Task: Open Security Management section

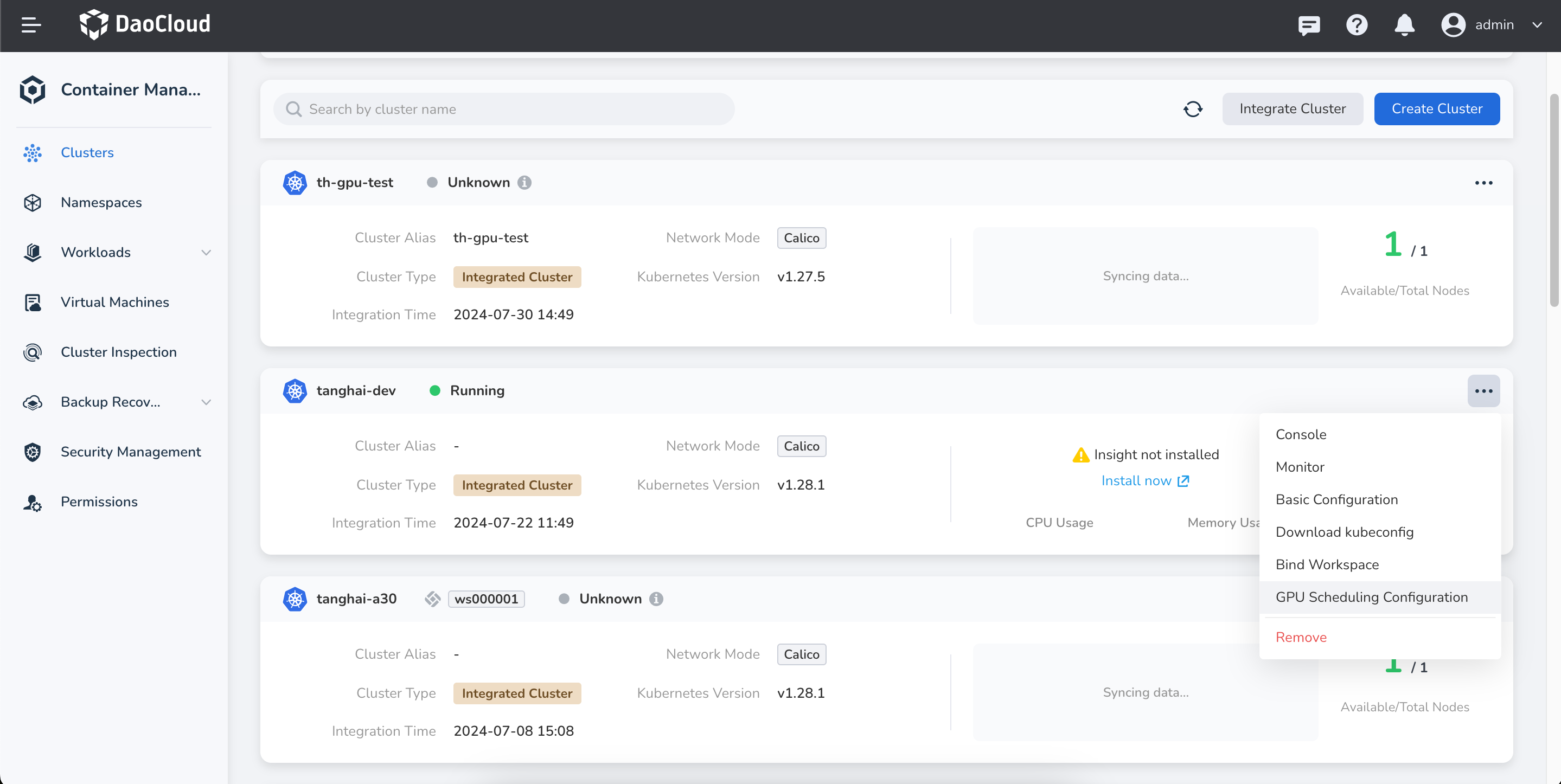Action: click(x=130, y=452)
